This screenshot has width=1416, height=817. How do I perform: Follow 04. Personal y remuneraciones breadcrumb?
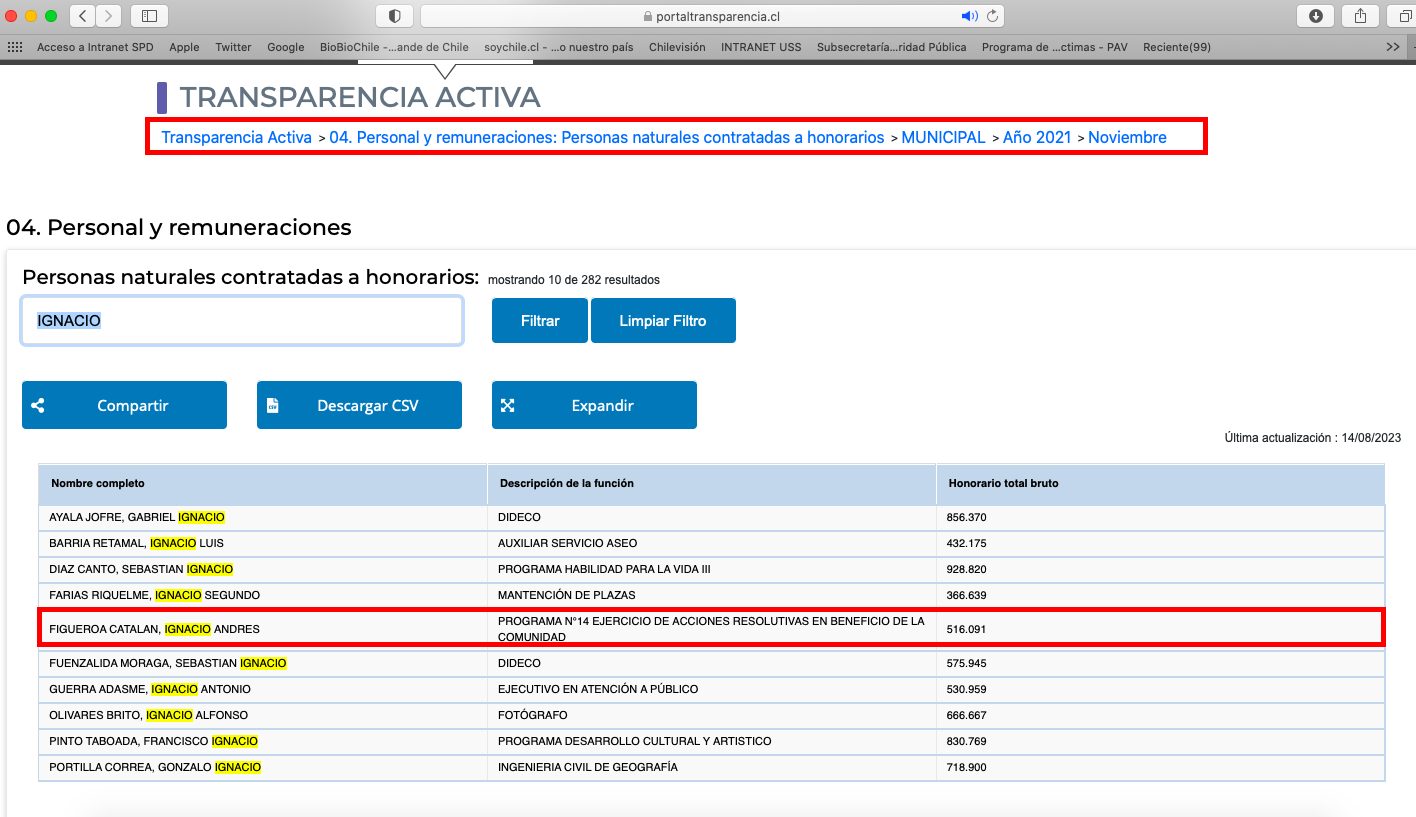(x=607, y=137)
